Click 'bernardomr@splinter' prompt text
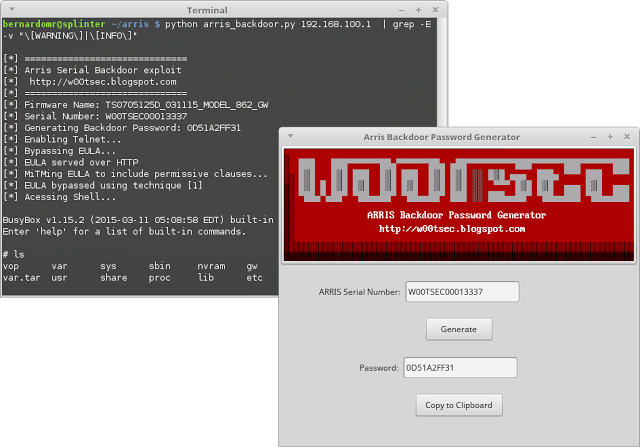Viewport: 640px width, 448px height. [54, 24]
